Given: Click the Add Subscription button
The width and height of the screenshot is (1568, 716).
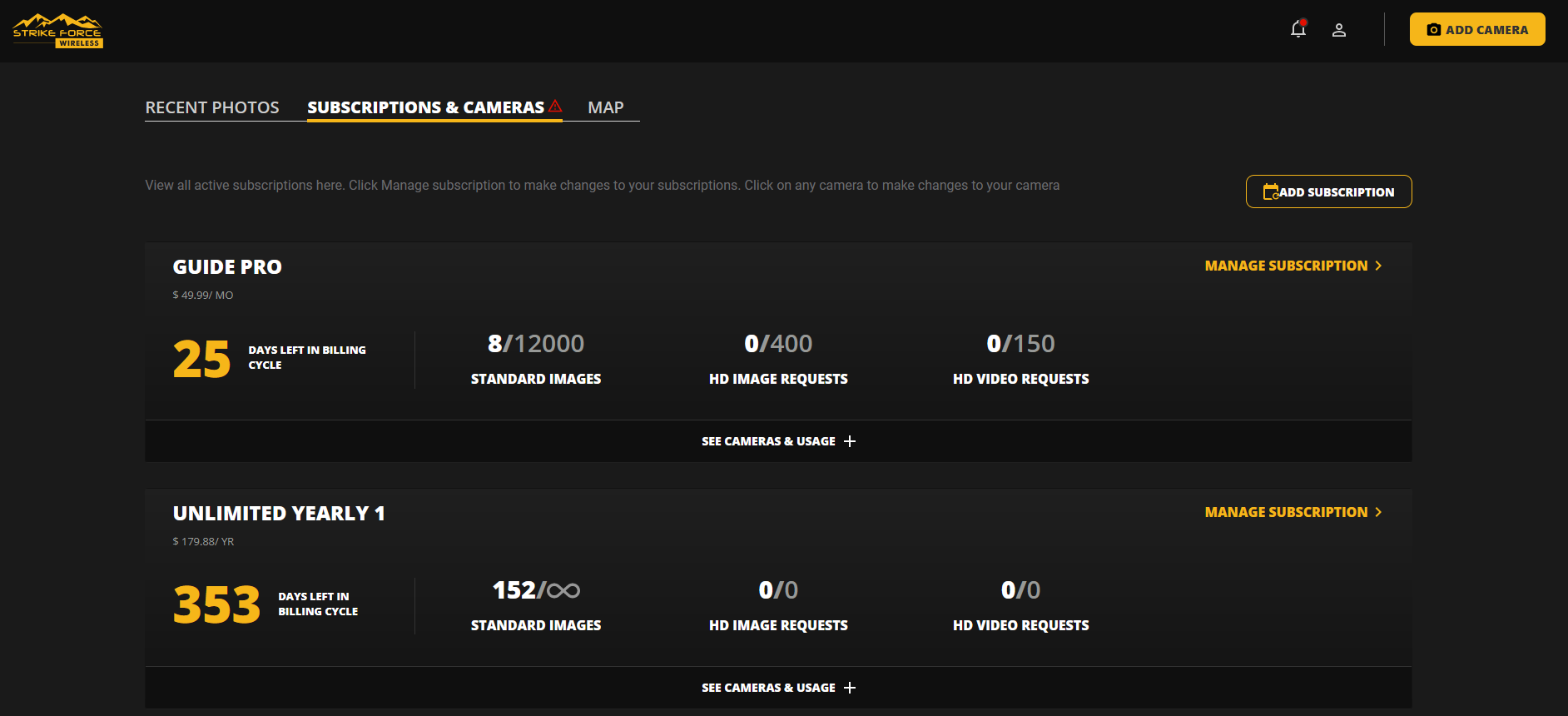Looking at the screenshot, I should click(1328, 192).
